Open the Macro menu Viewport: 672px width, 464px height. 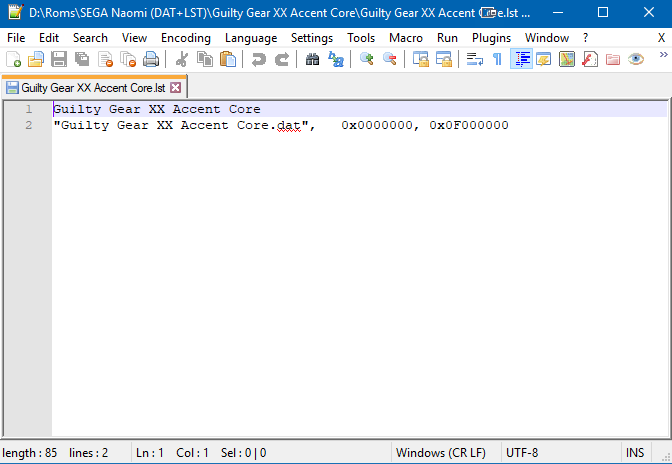click(x=405, y=38)
